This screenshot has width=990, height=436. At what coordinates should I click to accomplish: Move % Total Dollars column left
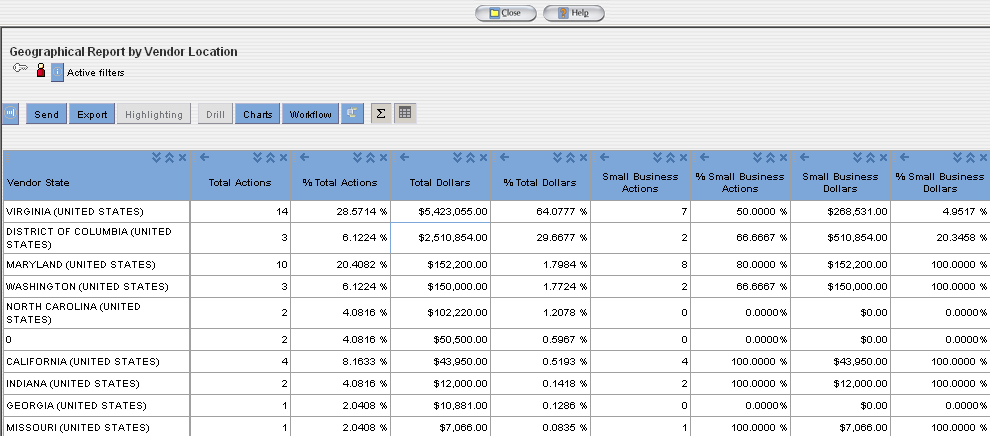[x=504, y=158]
